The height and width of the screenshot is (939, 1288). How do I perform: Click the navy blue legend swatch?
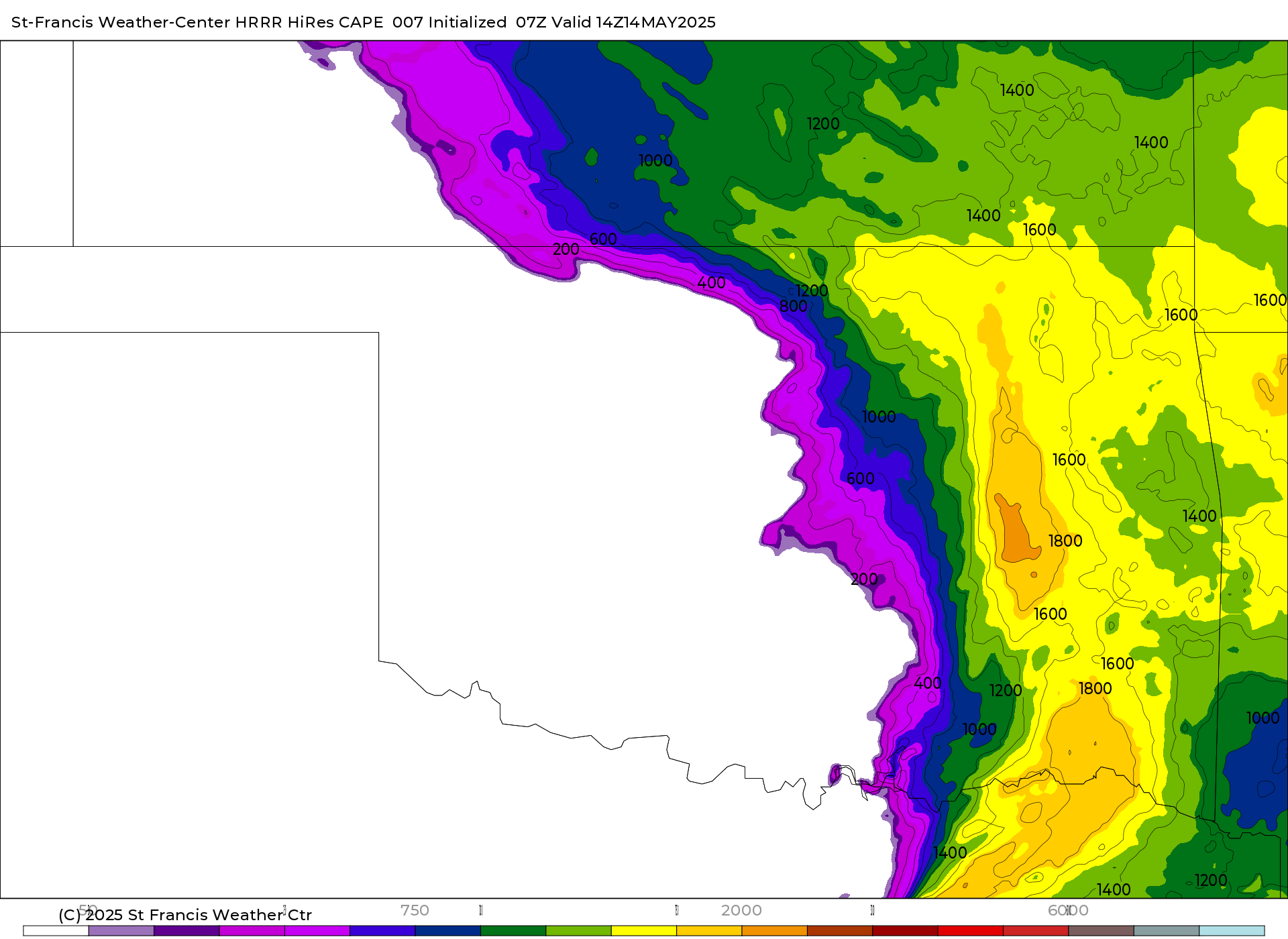tap(448, 931)
